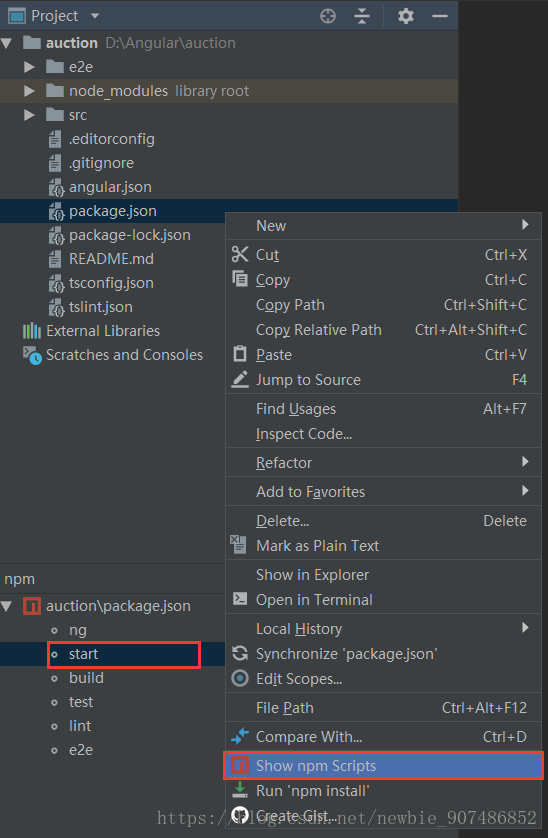Choose Delete... from the context menu
This screenshot has height=838, width=548.
(383, 521)
